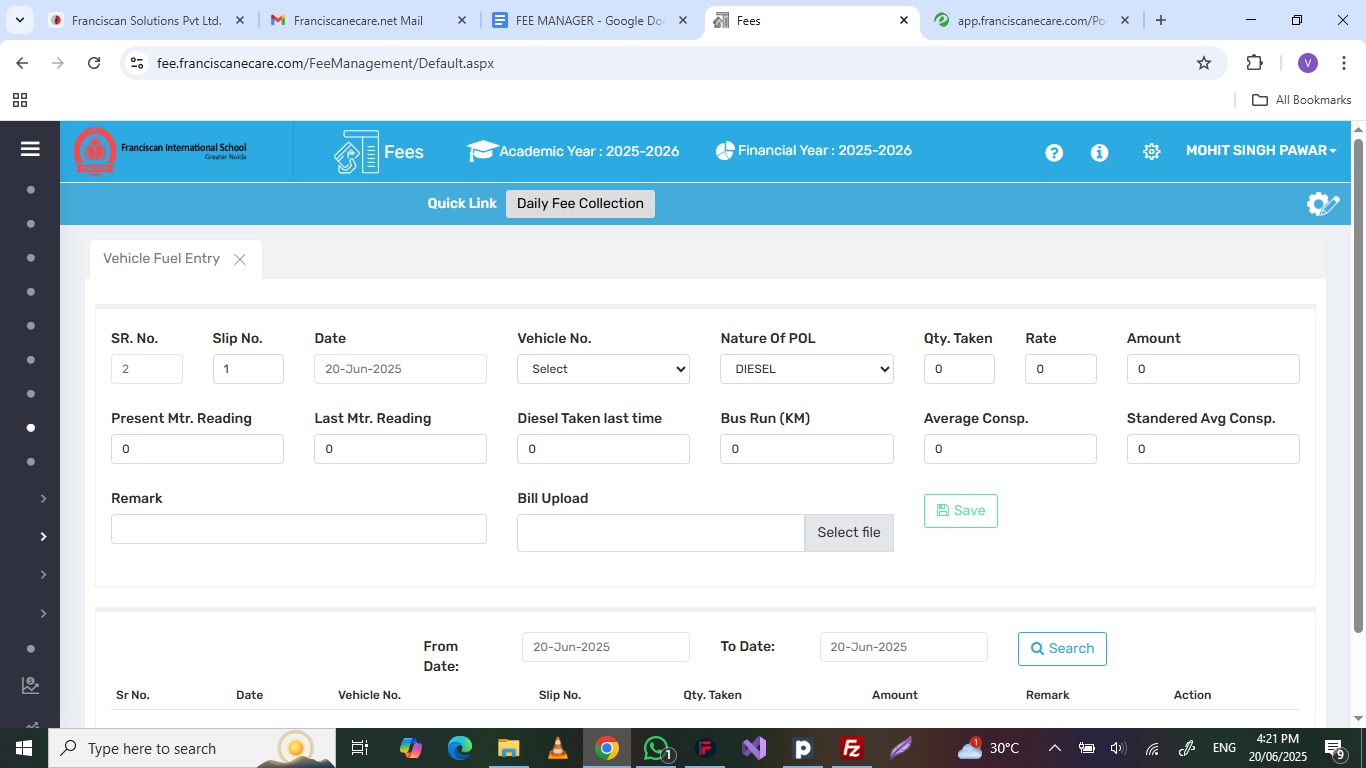
Task: Click the From Date field
Action: tap(606, 647)
